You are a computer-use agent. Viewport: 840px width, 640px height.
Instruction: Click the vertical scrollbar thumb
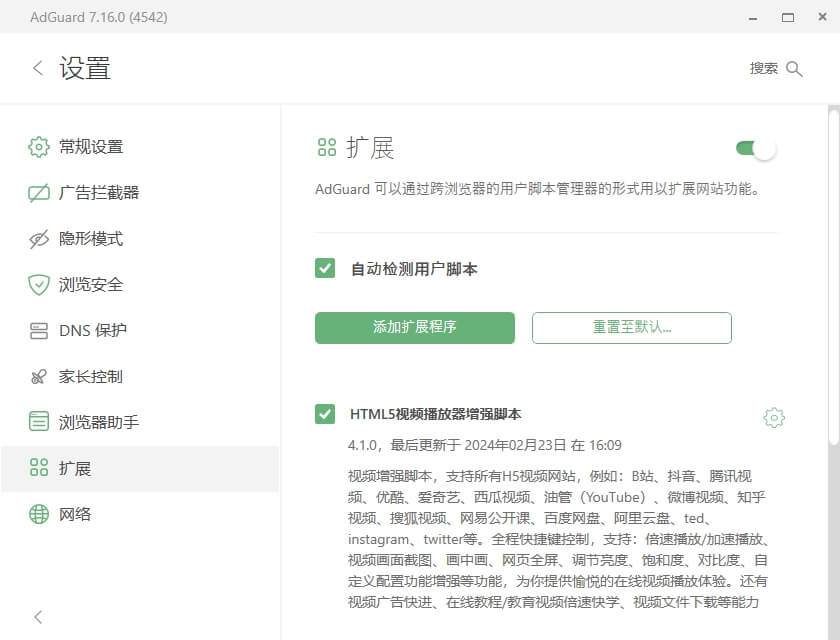[x=834, y=276]
